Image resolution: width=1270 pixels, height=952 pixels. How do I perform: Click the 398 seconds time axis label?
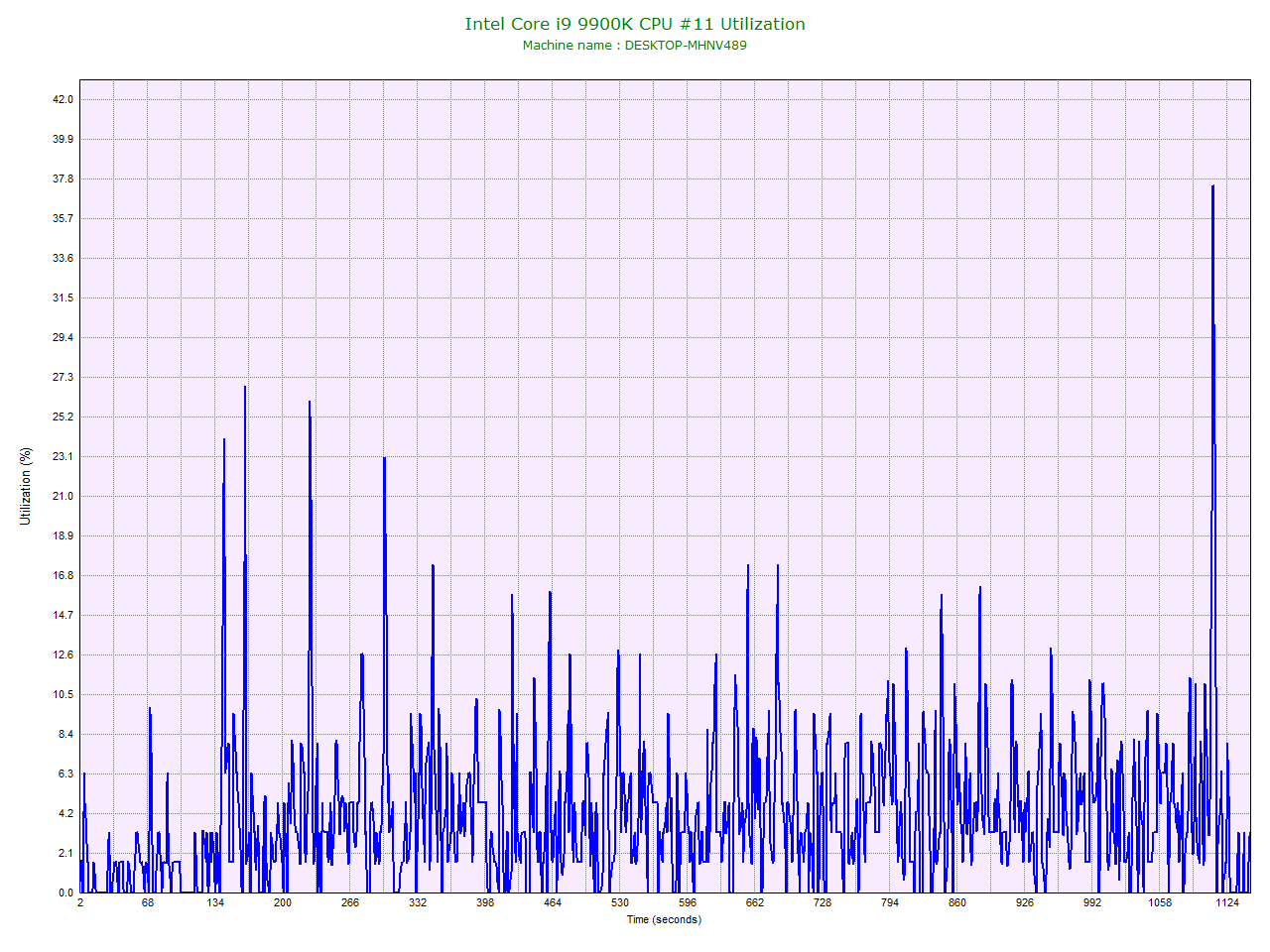coord(485,902)
